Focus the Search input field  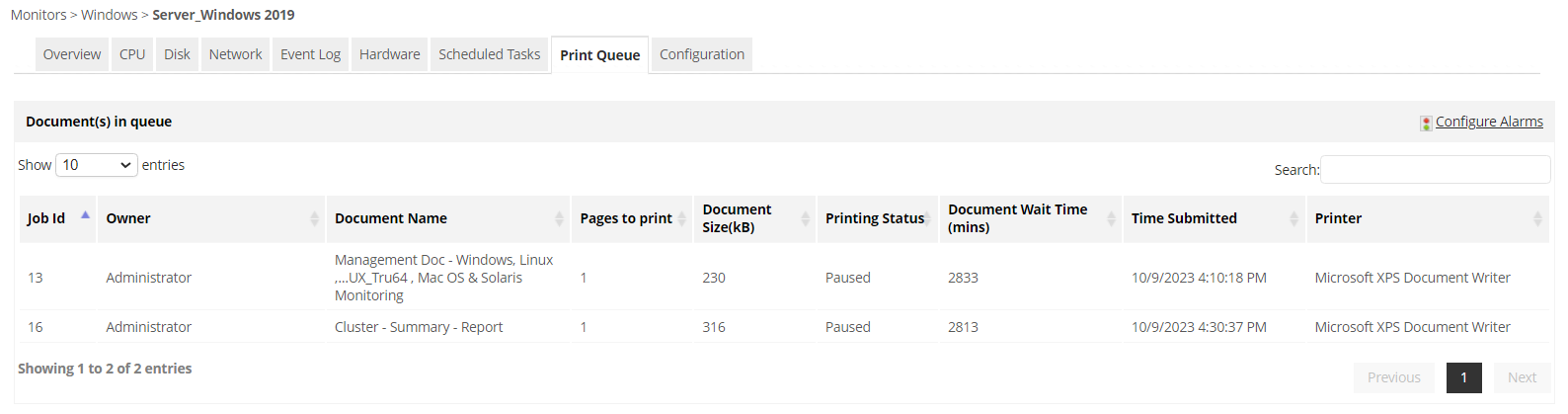[1435, 170]
